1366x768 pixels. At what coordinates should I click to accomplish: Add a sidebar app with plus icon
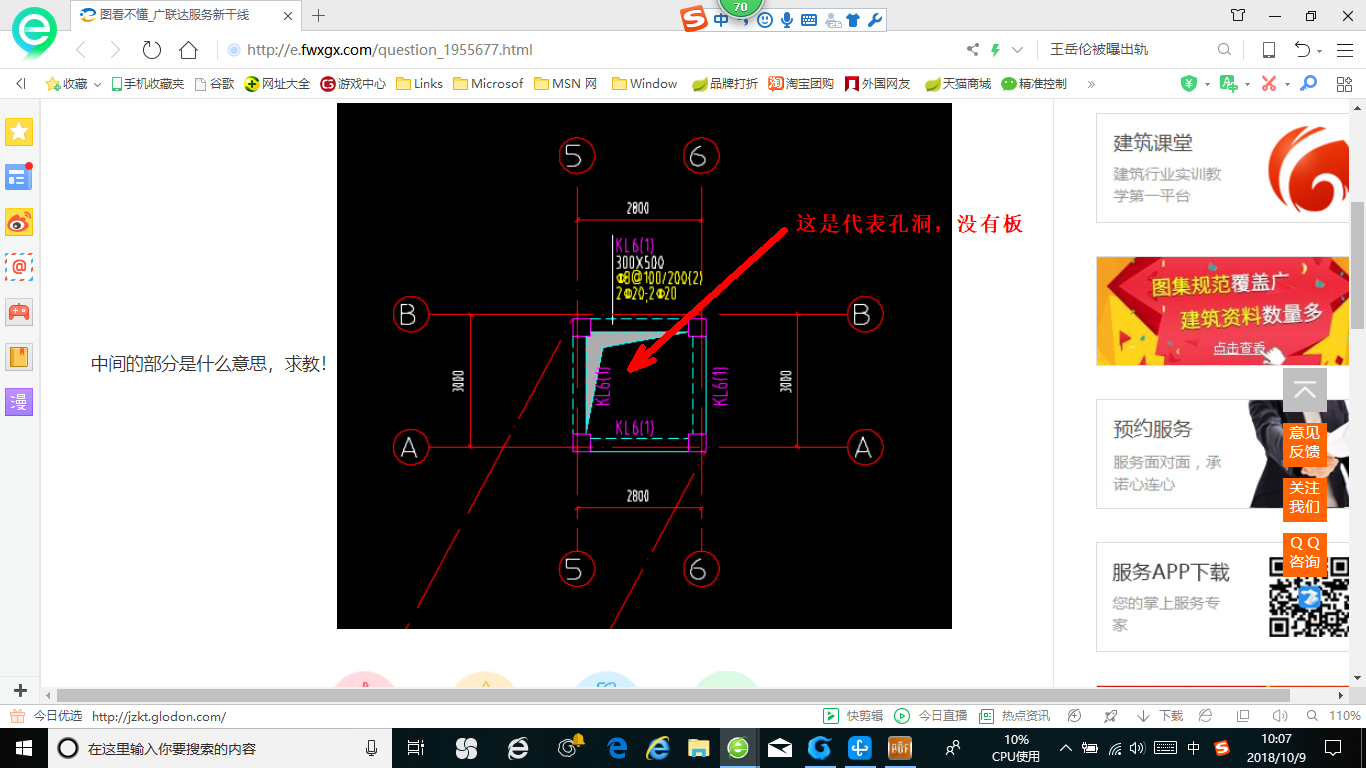click(19, 691)
